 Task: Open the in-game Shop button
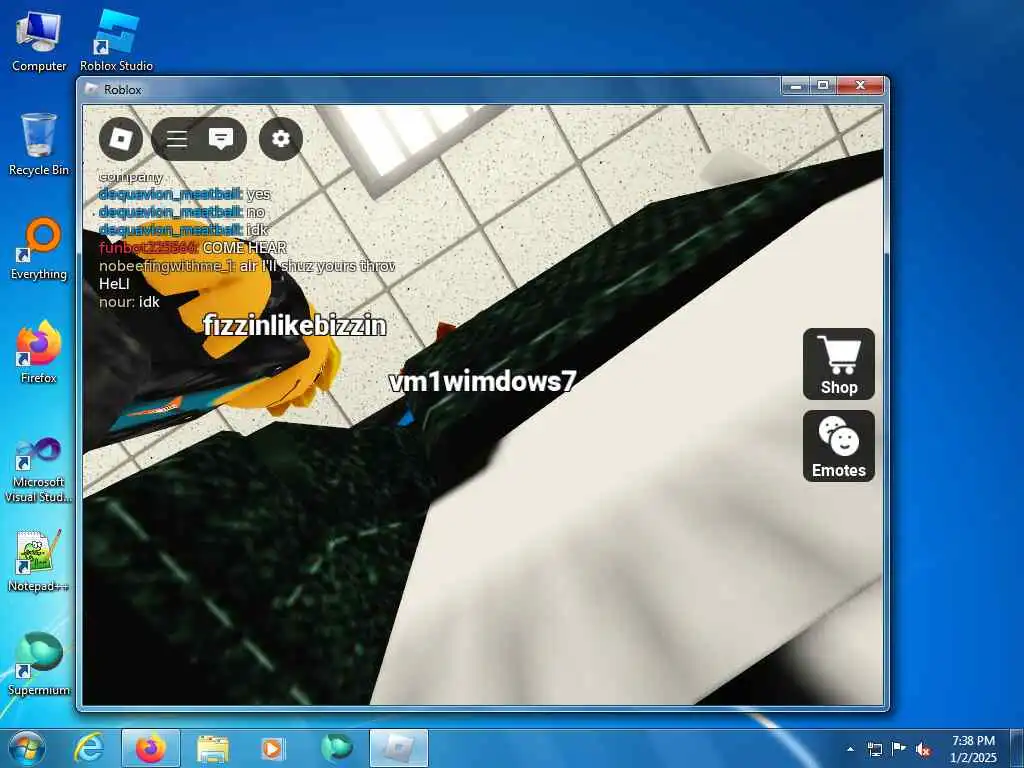pyautogui.click(x=839, y=364)
